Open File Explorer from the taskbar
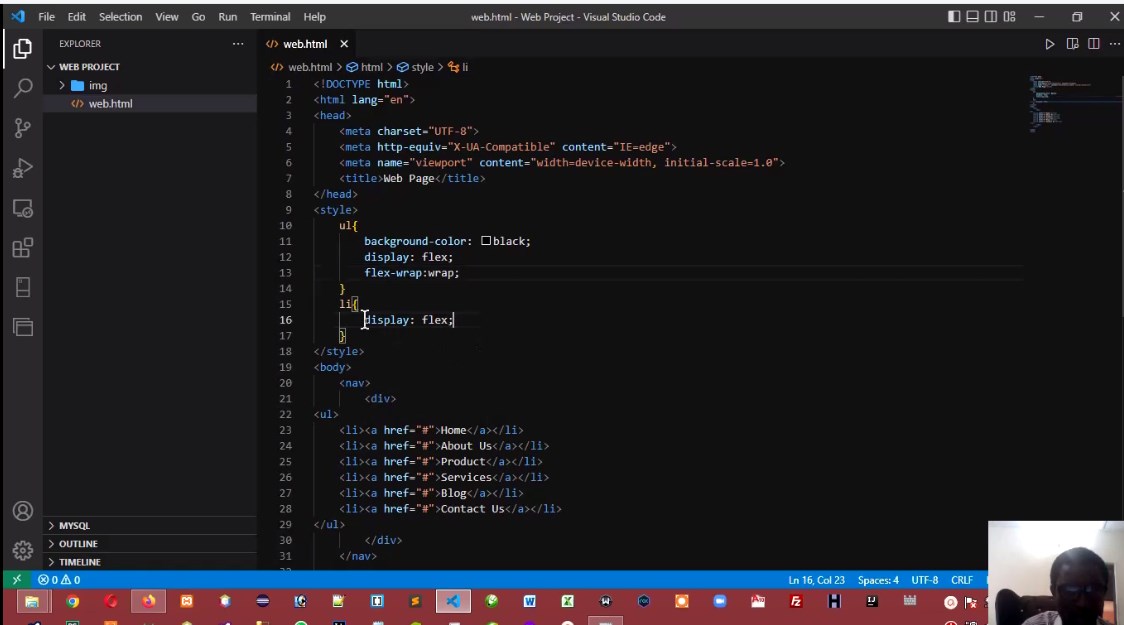Image resolution: width=1124 pixels, height=625 pixels. (x=32, y=601)
